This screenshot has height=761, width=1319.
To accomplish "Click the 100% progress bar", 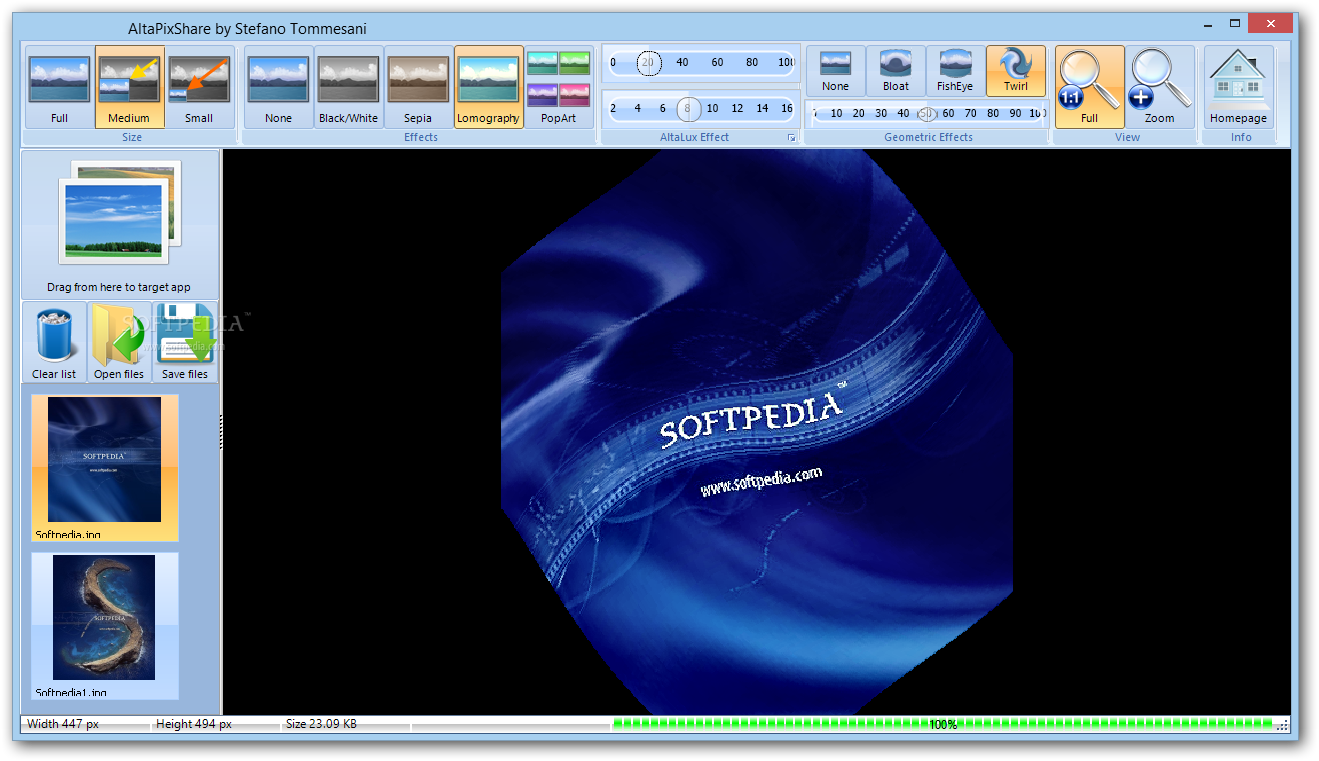I will point(943,724).
